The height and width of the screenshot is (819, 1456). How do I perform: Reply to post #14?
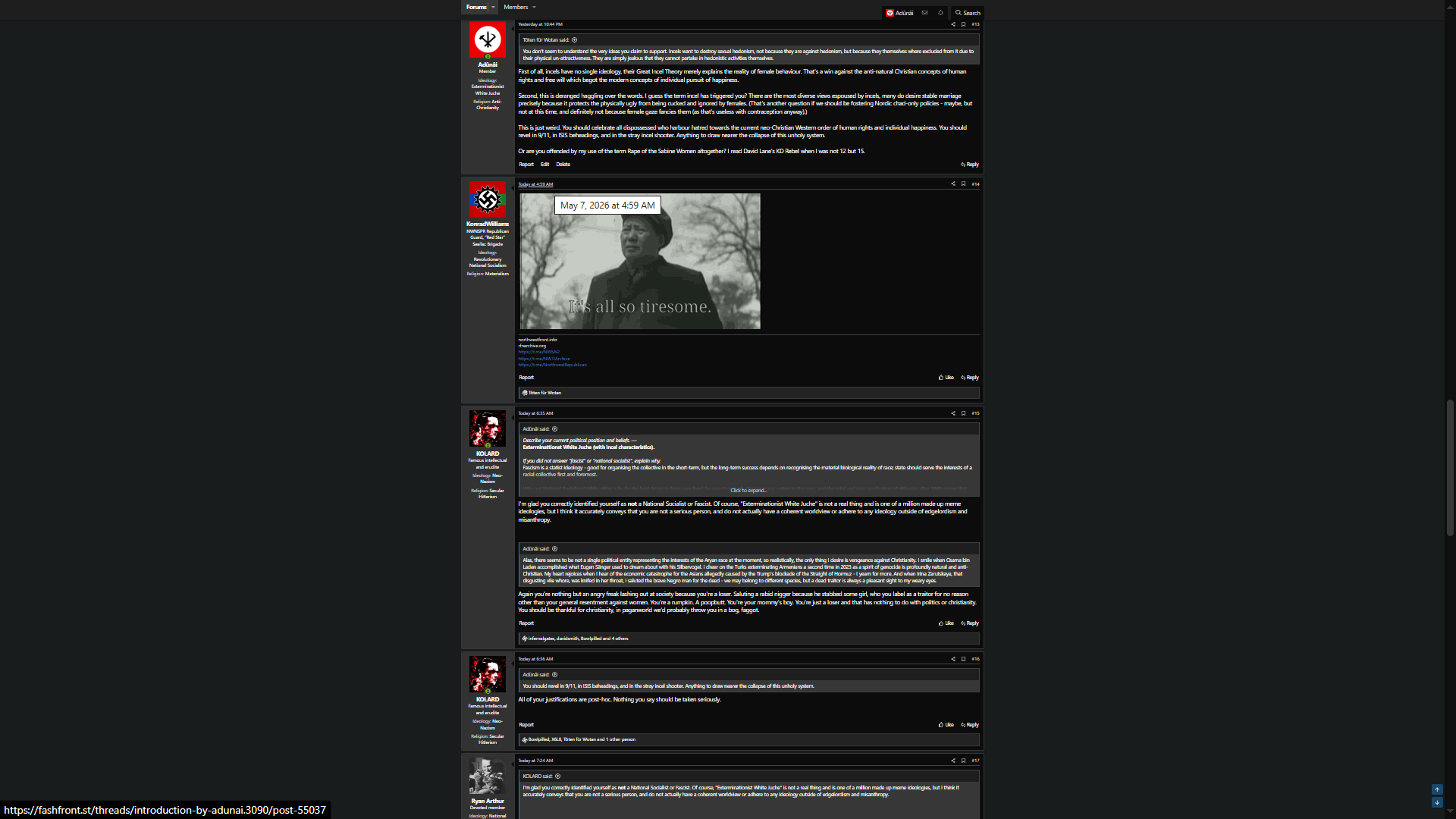coord(970,378)
